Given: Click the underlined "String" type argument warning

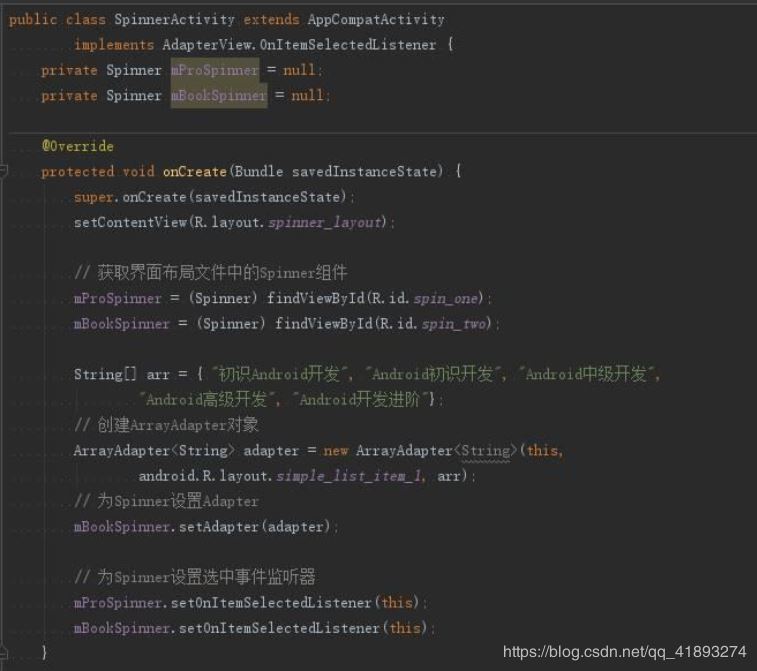Looking at the screenshot, I should [x=486, y=451].
